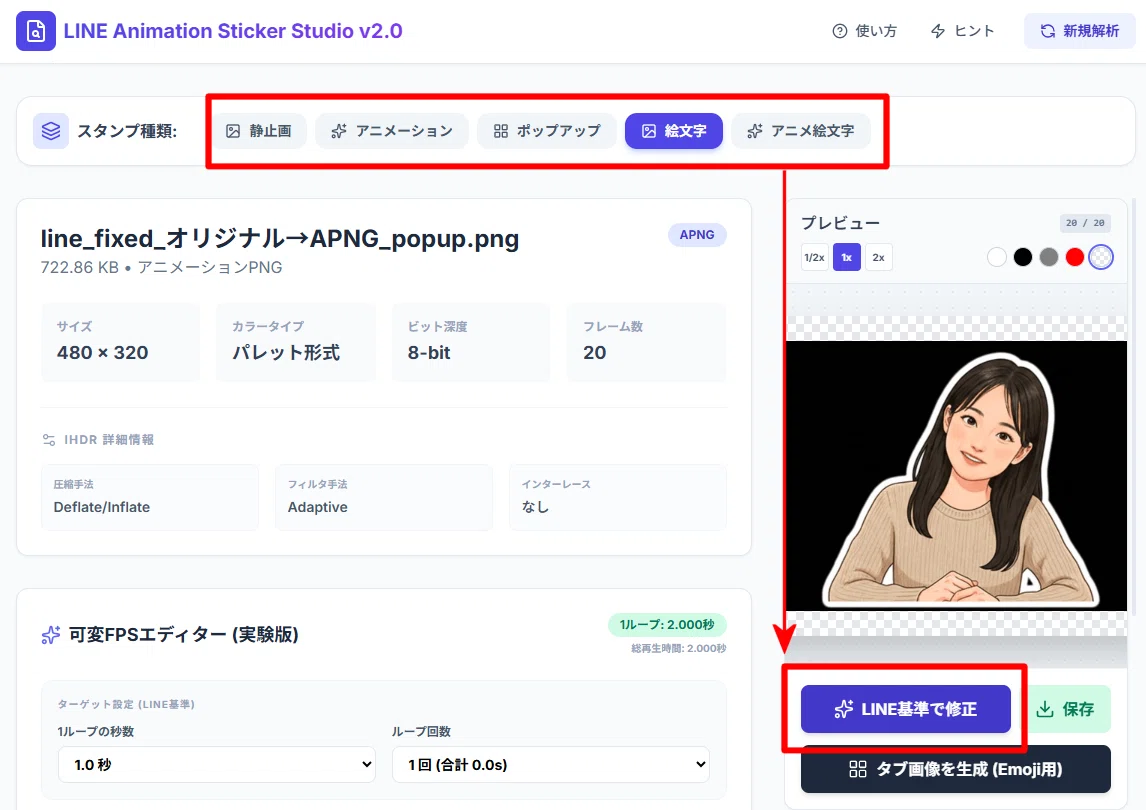Choose black preview background swatch
The image size is (1146, 810).
[1023, 257]
